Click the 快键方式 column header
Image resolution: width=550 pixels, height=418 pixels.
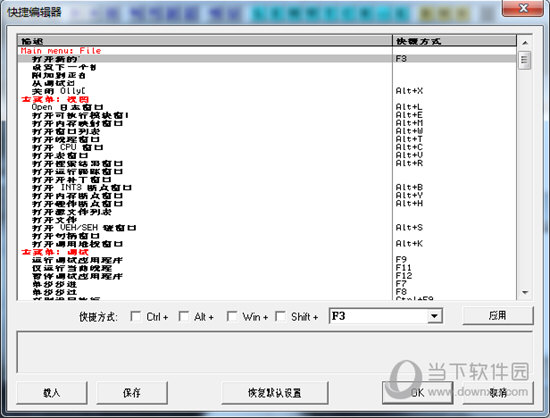455,41
